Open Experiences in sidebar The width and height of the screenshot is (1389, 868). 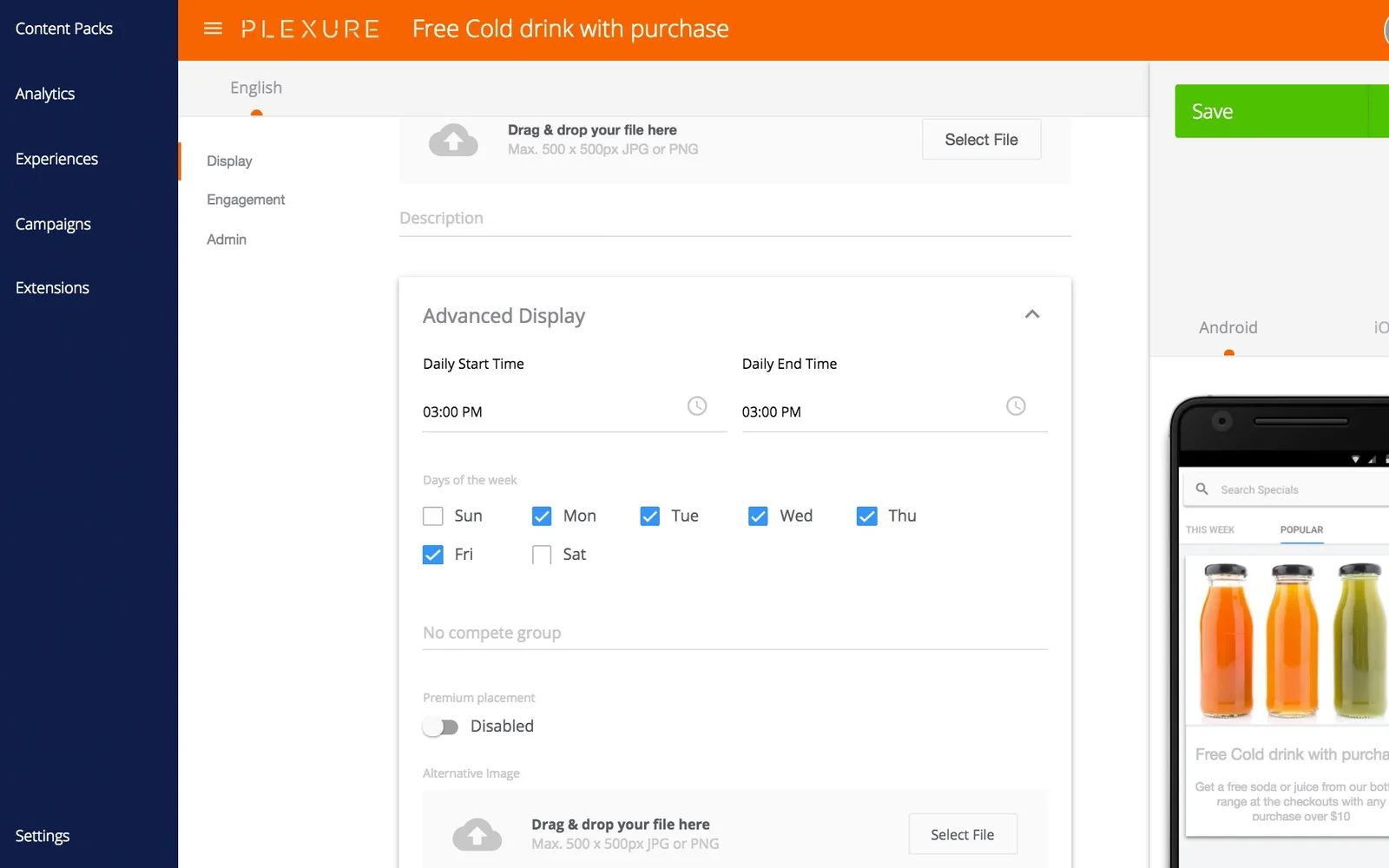click(56, 159)
